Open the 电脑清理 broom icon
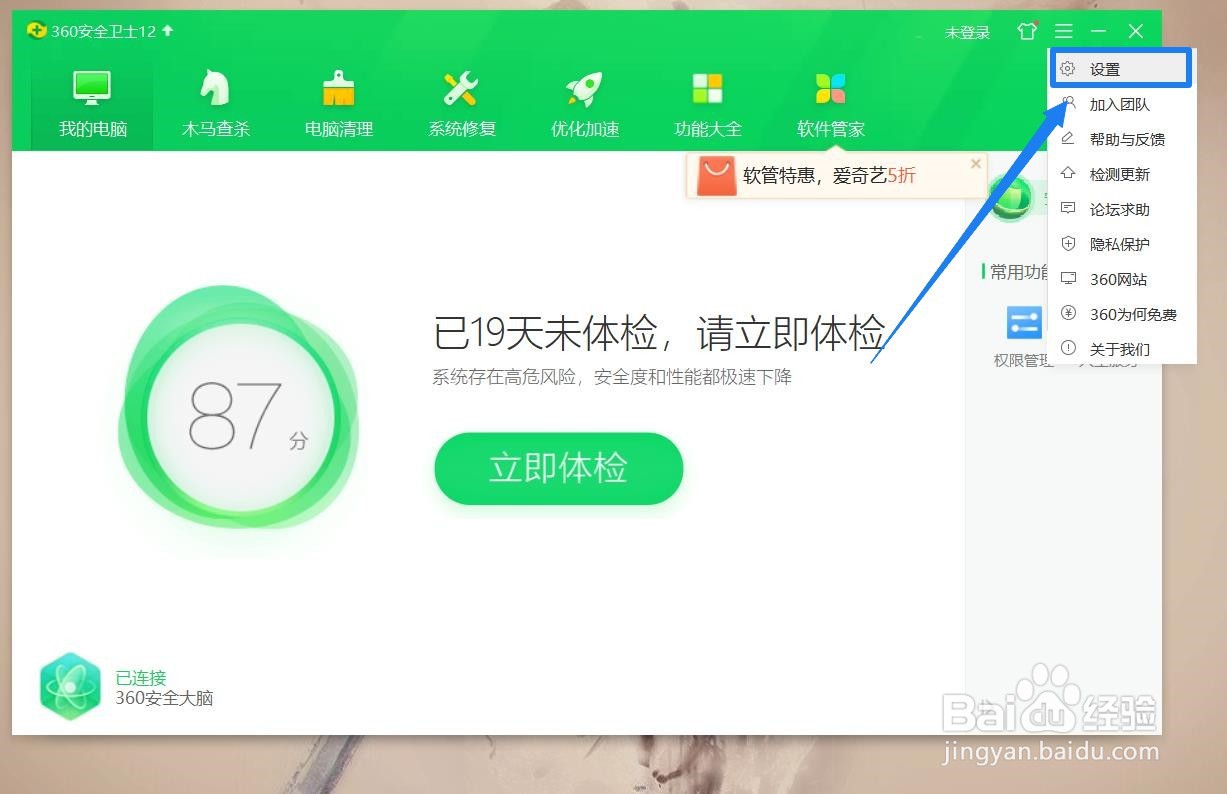Screen dimensions: 1227x794 [339, 88]
